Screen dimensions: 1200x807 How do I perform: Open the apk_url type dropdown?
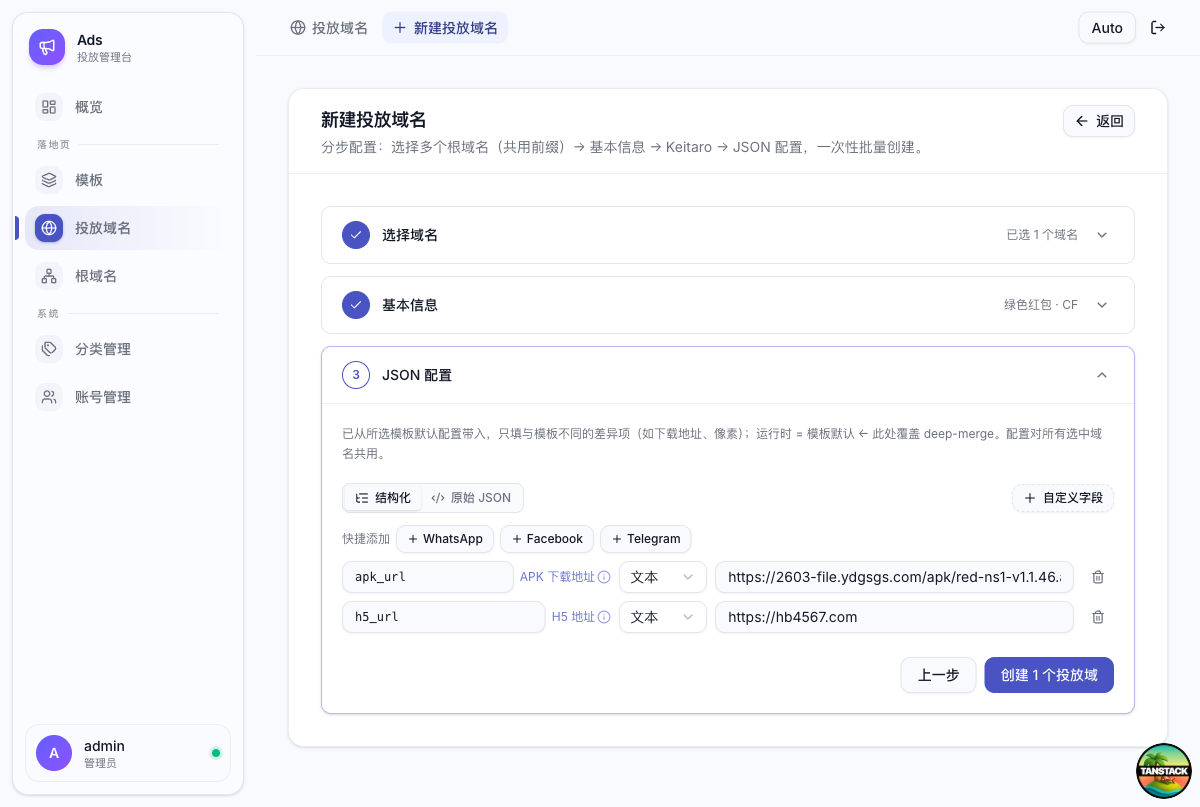tap(663, 577)
